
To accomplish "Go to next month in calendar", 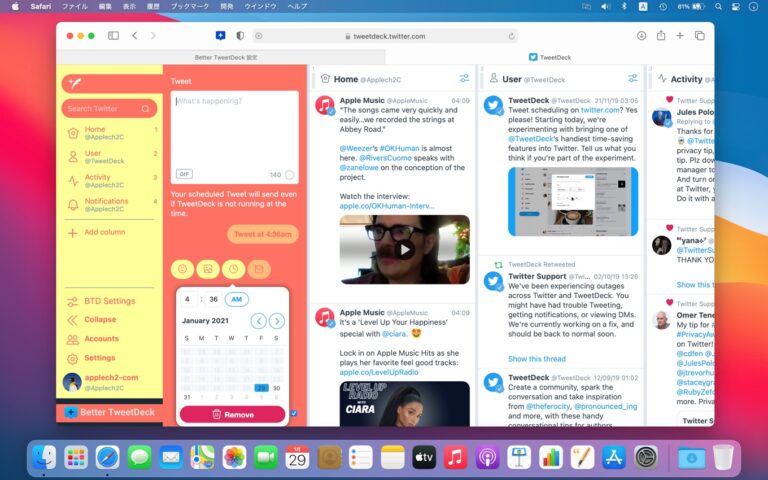I will pos(277,321).
